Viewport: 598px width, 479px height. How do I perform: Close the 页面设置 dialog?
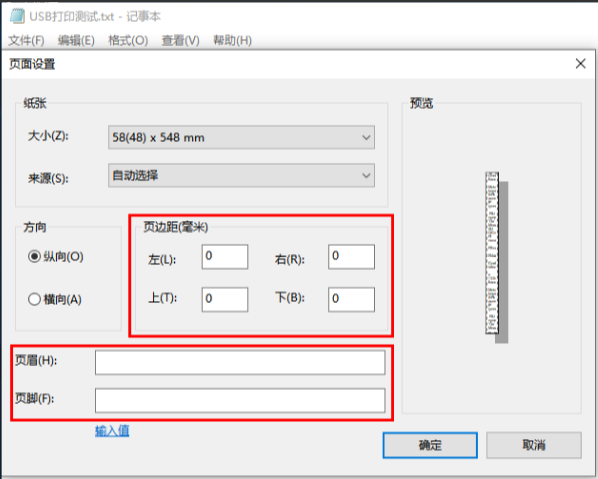pyautogui.click(x=580, y=64)
